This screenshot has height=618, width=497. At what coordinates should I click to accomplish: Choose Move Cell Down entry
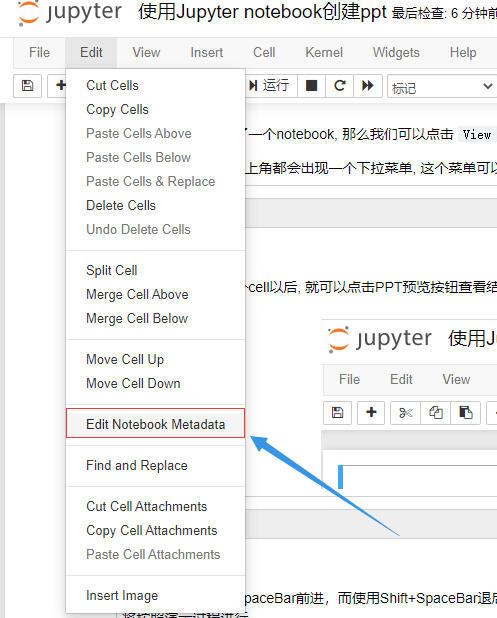[156, 383]
